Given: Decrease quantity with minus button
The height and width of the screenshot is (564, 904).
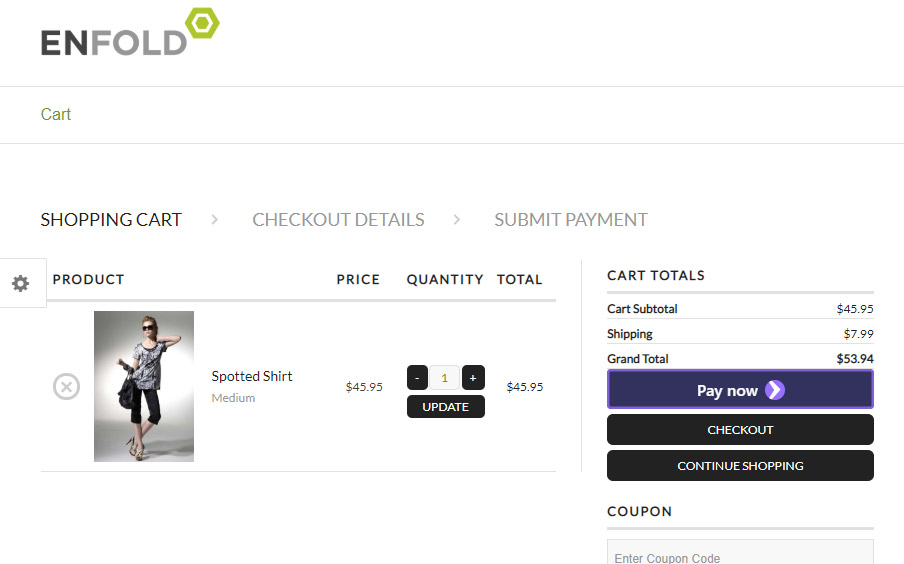Looking at the screenshot, I should pos(417,378).
